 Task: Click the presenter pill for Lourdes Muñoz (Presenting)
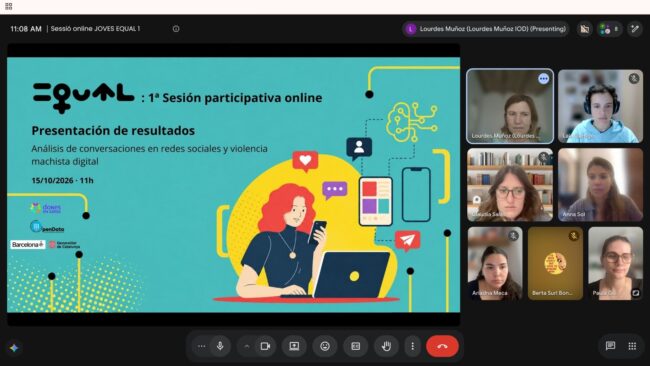pyautogui.click(x=485, y=29)
